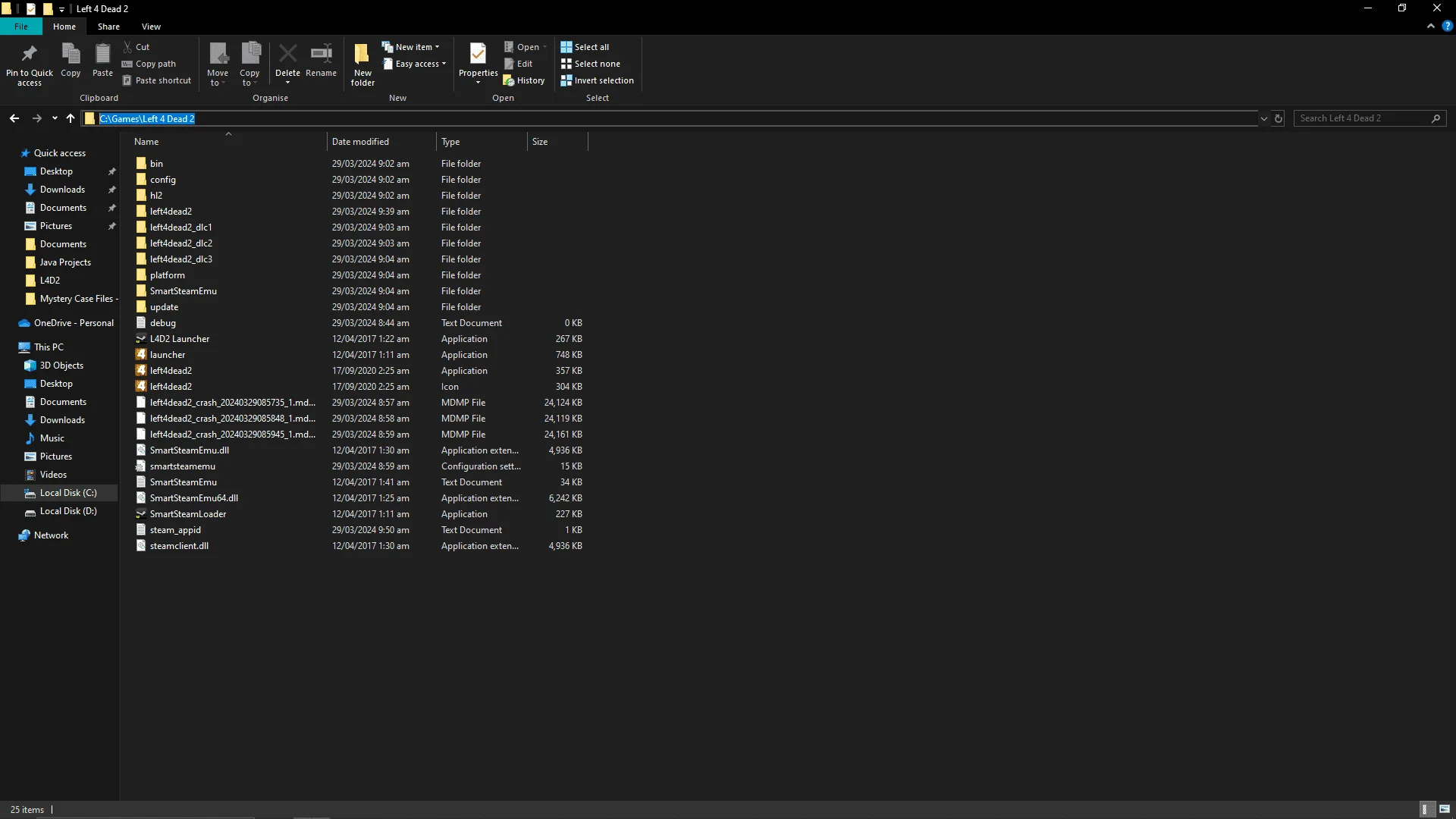Click Select none in ribbon
This screenshot has width=1456, height=819.
point(590,64)
